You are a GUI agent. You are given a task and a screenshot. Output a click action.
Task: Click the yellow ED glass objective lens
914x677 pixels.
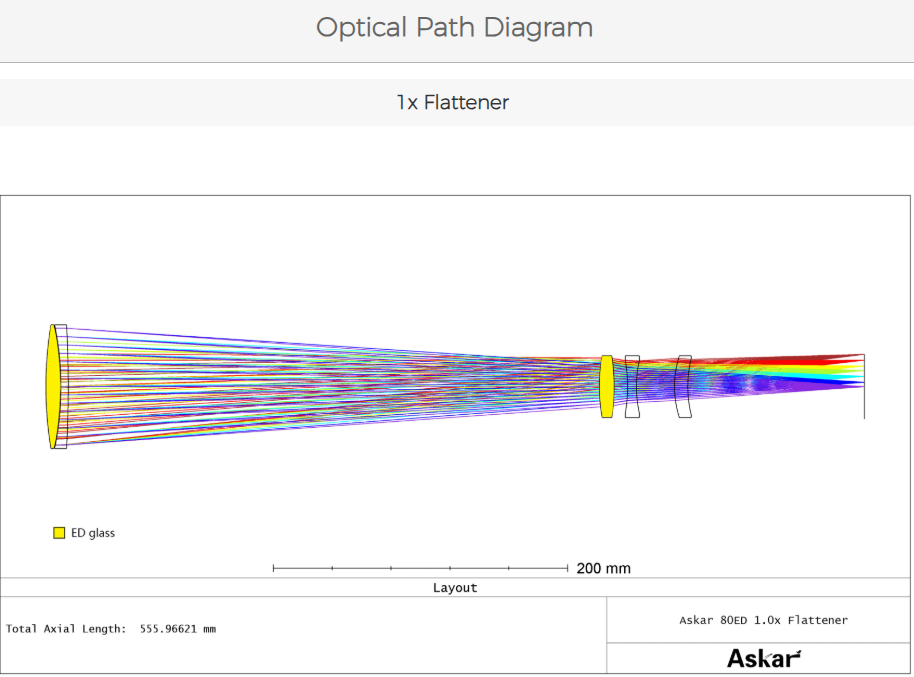click(52, 386)
